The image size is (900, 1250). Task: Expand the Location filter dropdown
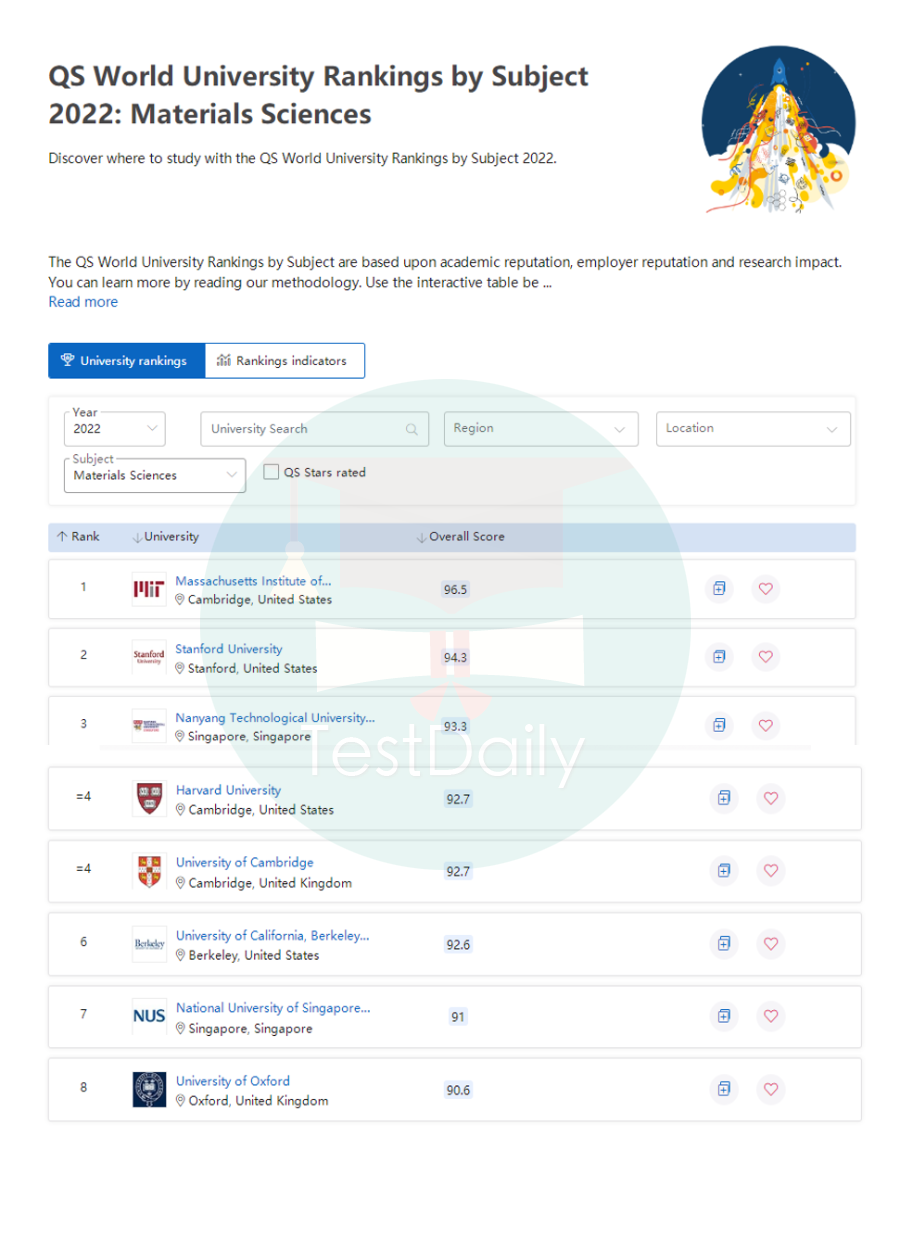click(753, 428)
